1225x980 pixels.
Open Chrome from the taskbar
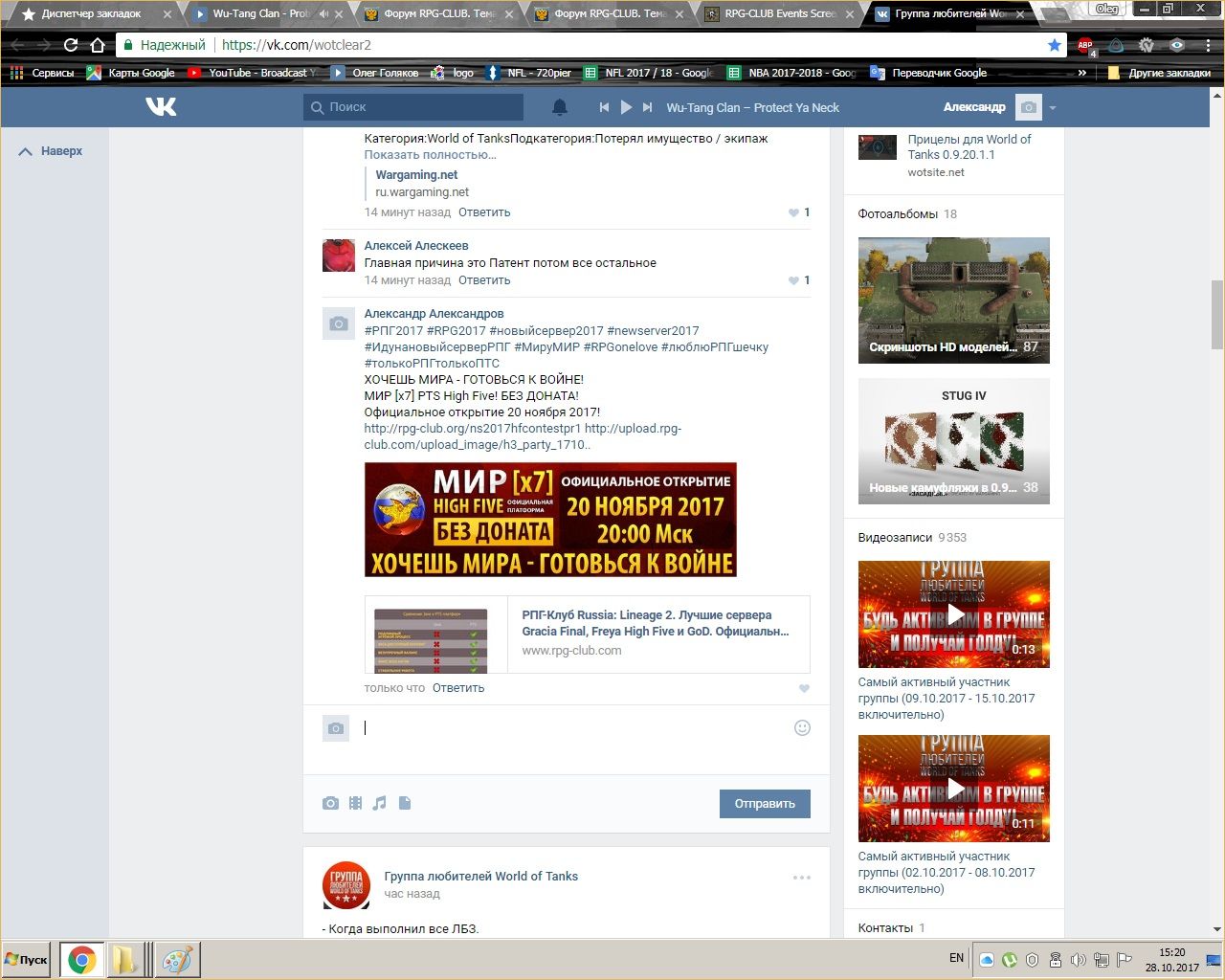pyautogui.click(x=82, y=959)
